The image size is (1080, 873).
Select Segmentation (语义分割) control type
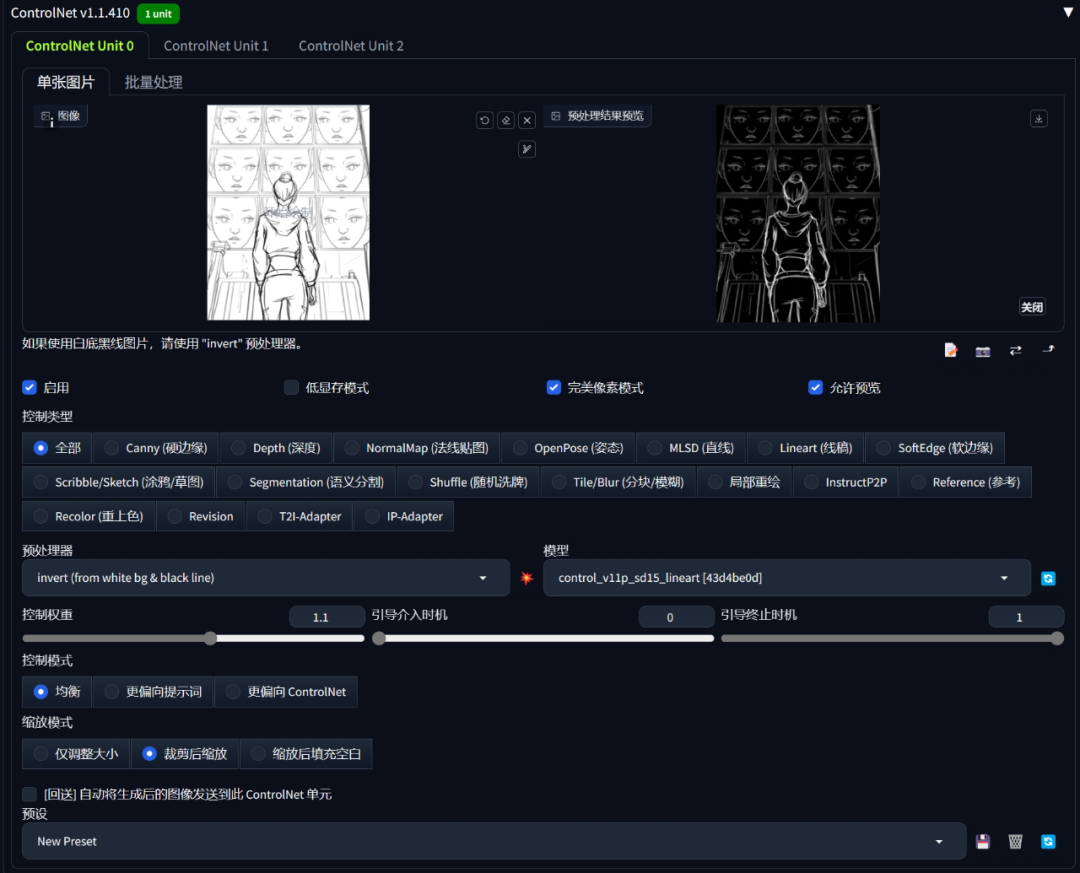306,482
